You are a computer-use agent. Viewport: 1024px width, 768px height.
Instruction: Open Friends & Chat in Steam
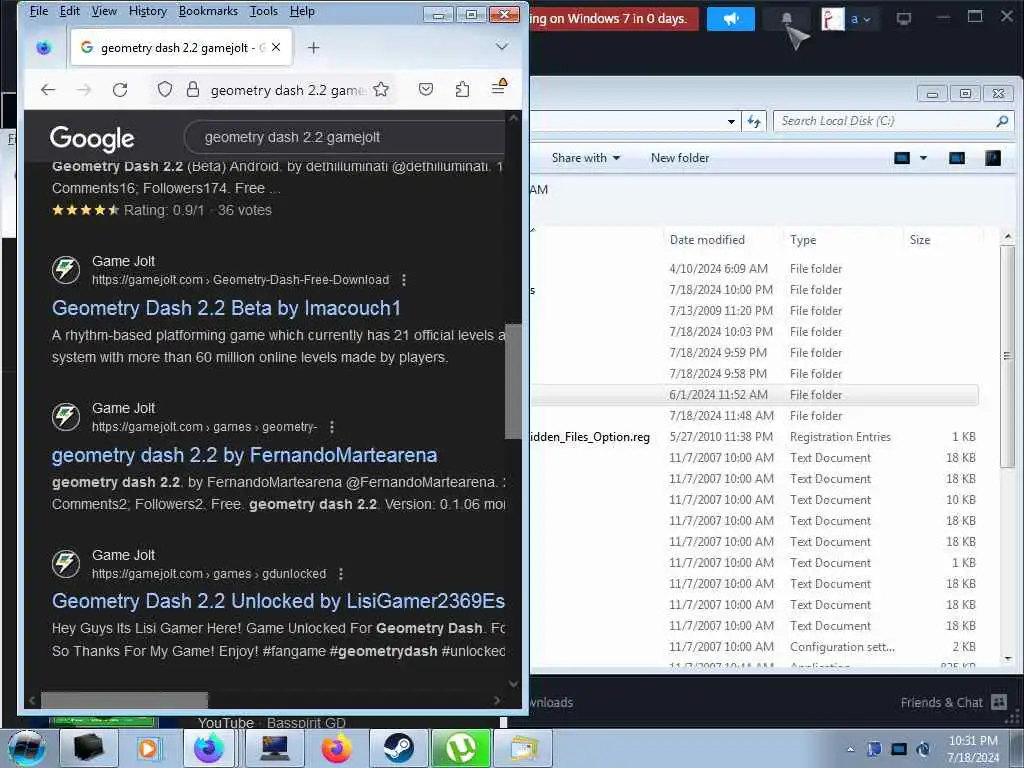point(953,703)
